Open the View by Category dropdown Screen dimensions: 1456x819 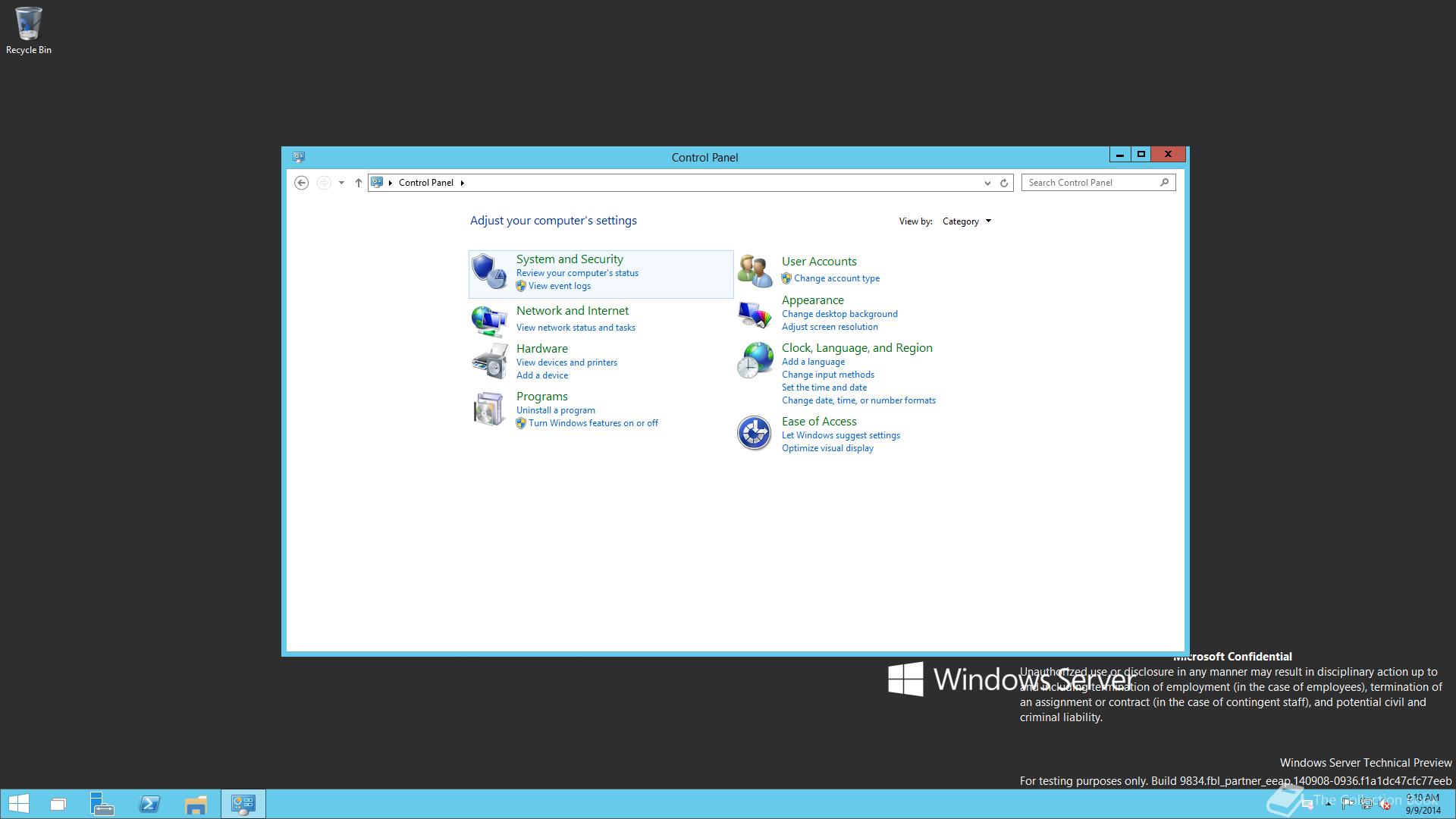967,221
